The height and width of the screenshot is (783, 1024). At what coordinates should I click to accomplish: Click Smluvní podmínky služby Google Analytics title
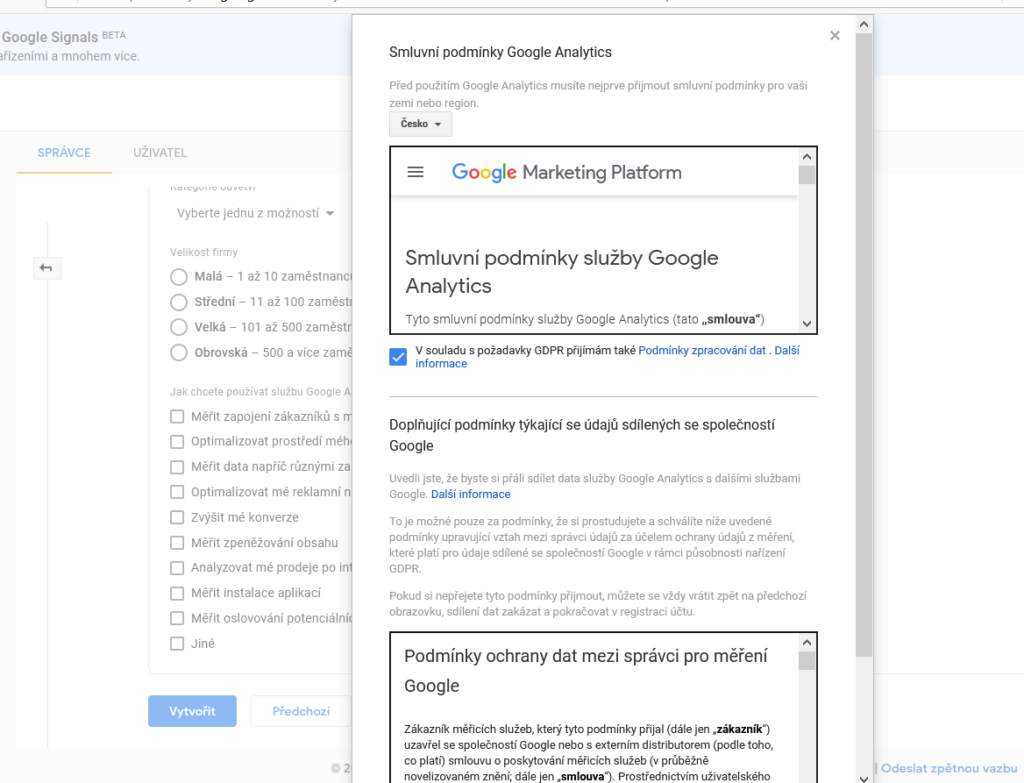point(562,272)
